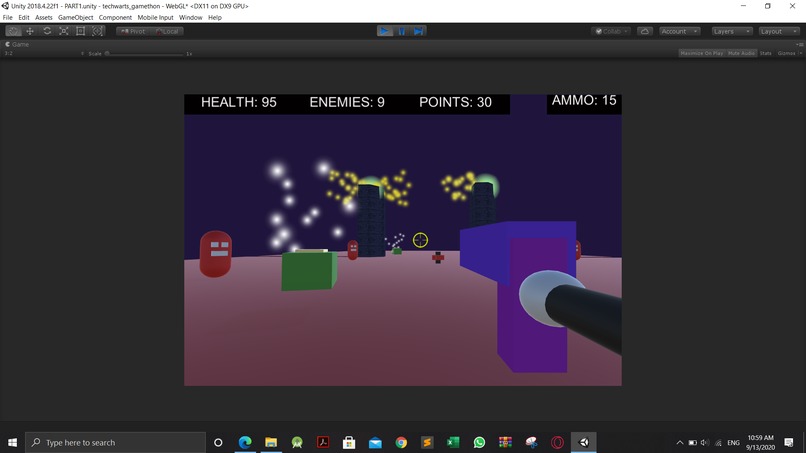Open the notification center
This screenshot has width=806, height=453.
789,442
